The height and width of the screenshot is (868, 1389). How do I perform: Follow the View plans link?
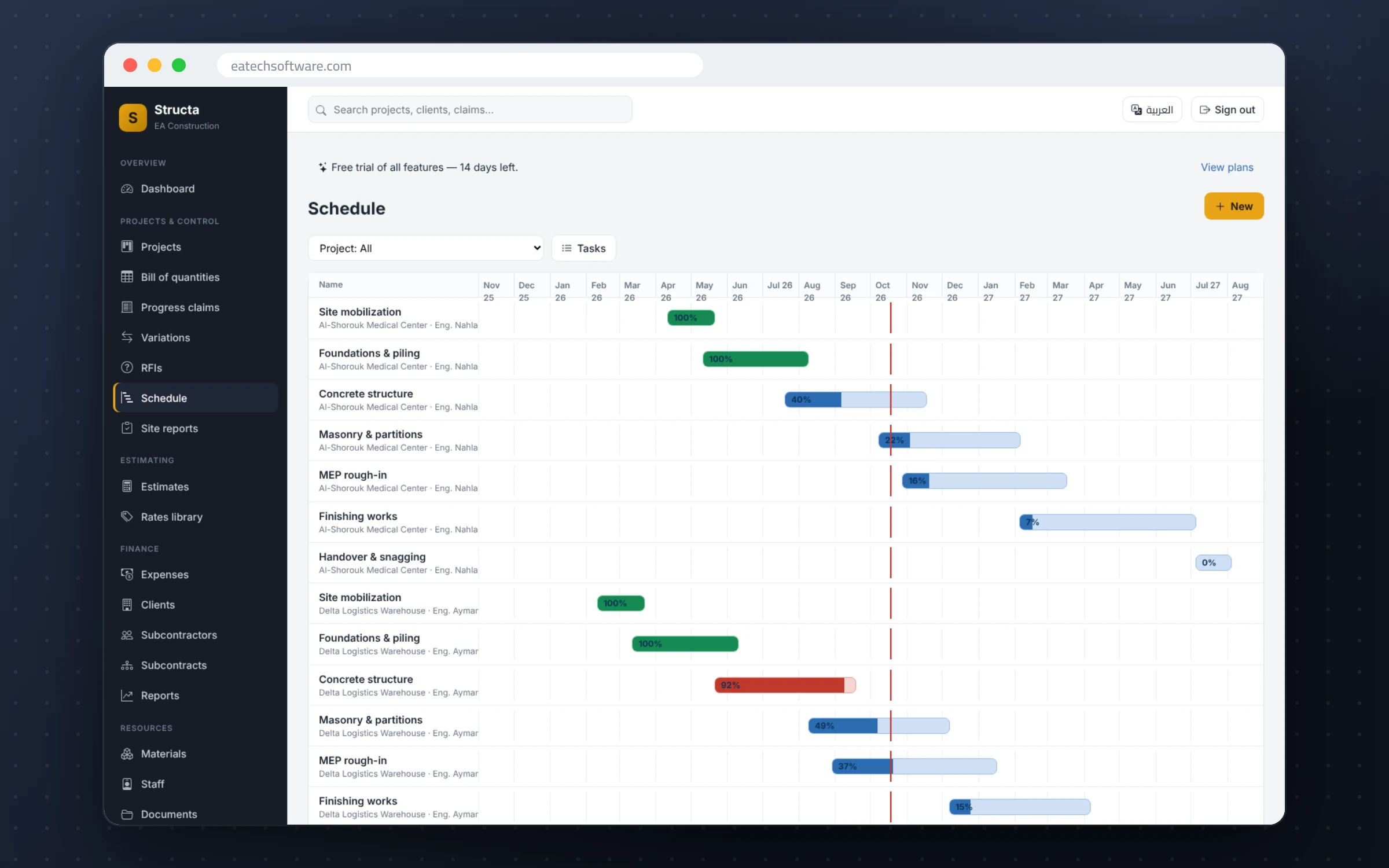pyautogui.click(x=1227, y=167)
